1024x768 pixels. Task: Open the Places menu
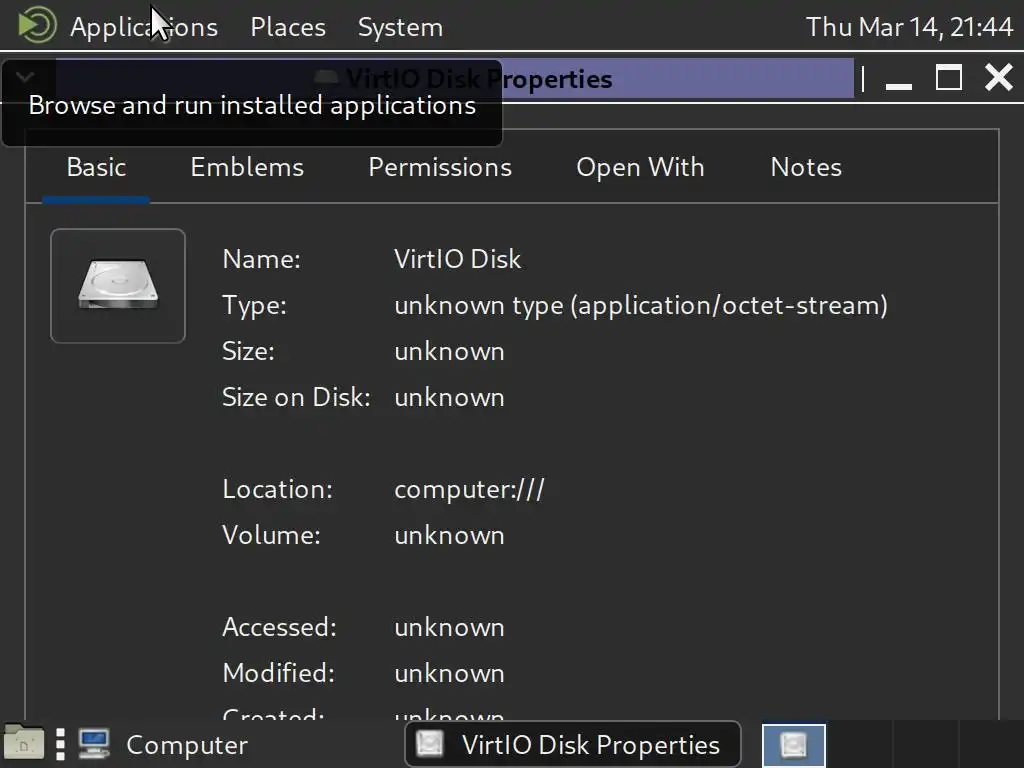[288, 27]
